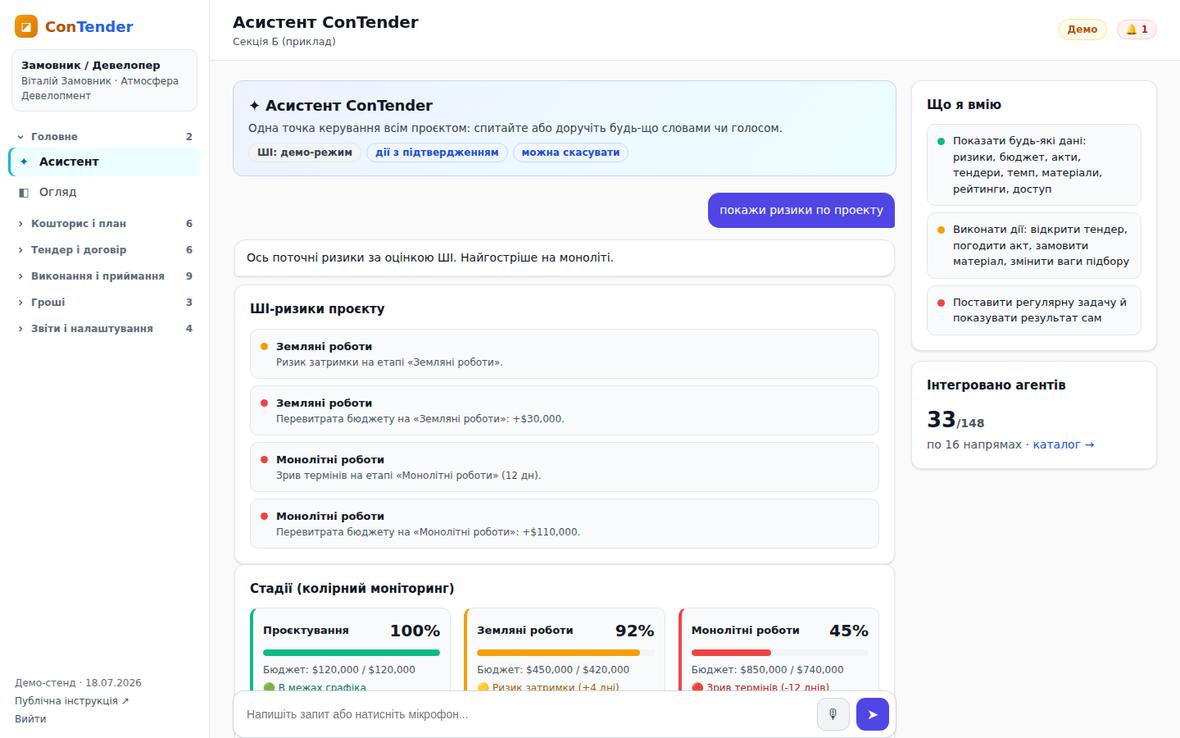Select the Земляні роботи delay risk card
The height and width of the screenshot is (738, 1180).
[x=564, y=354]
